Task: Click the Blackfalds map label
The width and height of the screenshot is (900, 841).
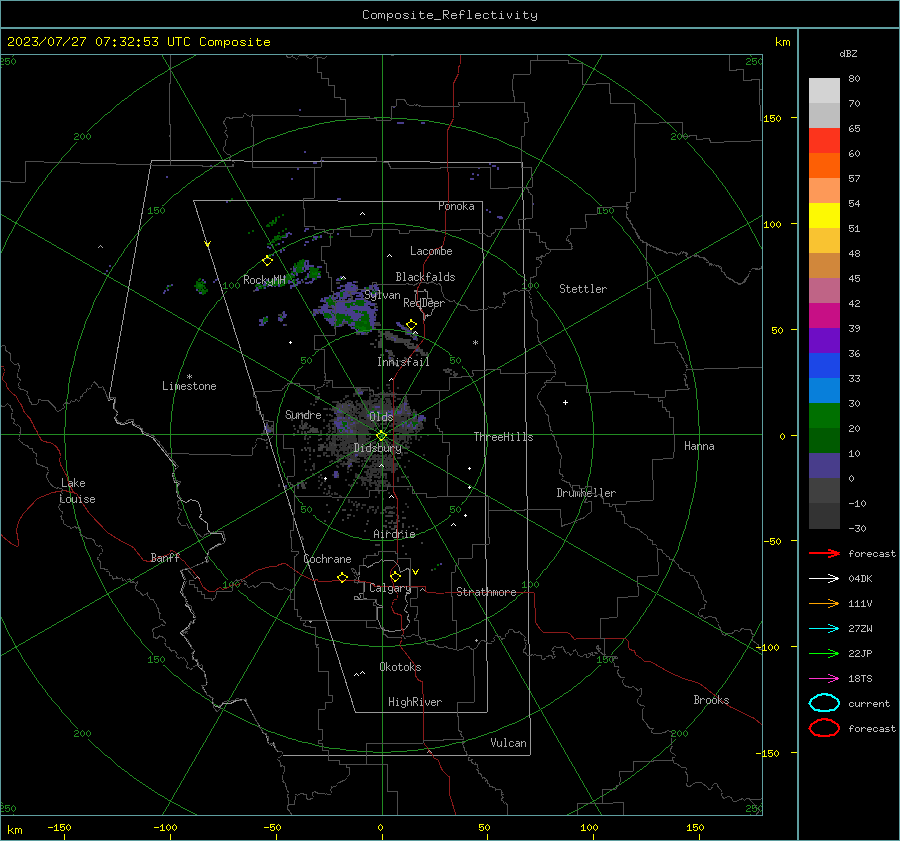Action: 425,277
